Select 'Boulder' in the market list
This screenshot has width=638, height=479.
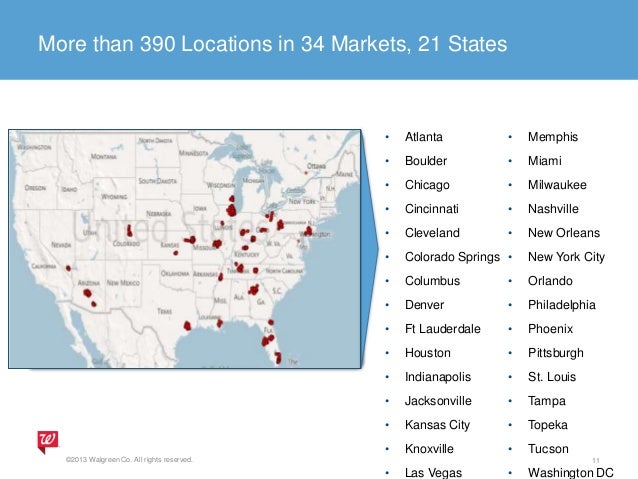pyautogui.click(x=426, y=161)
